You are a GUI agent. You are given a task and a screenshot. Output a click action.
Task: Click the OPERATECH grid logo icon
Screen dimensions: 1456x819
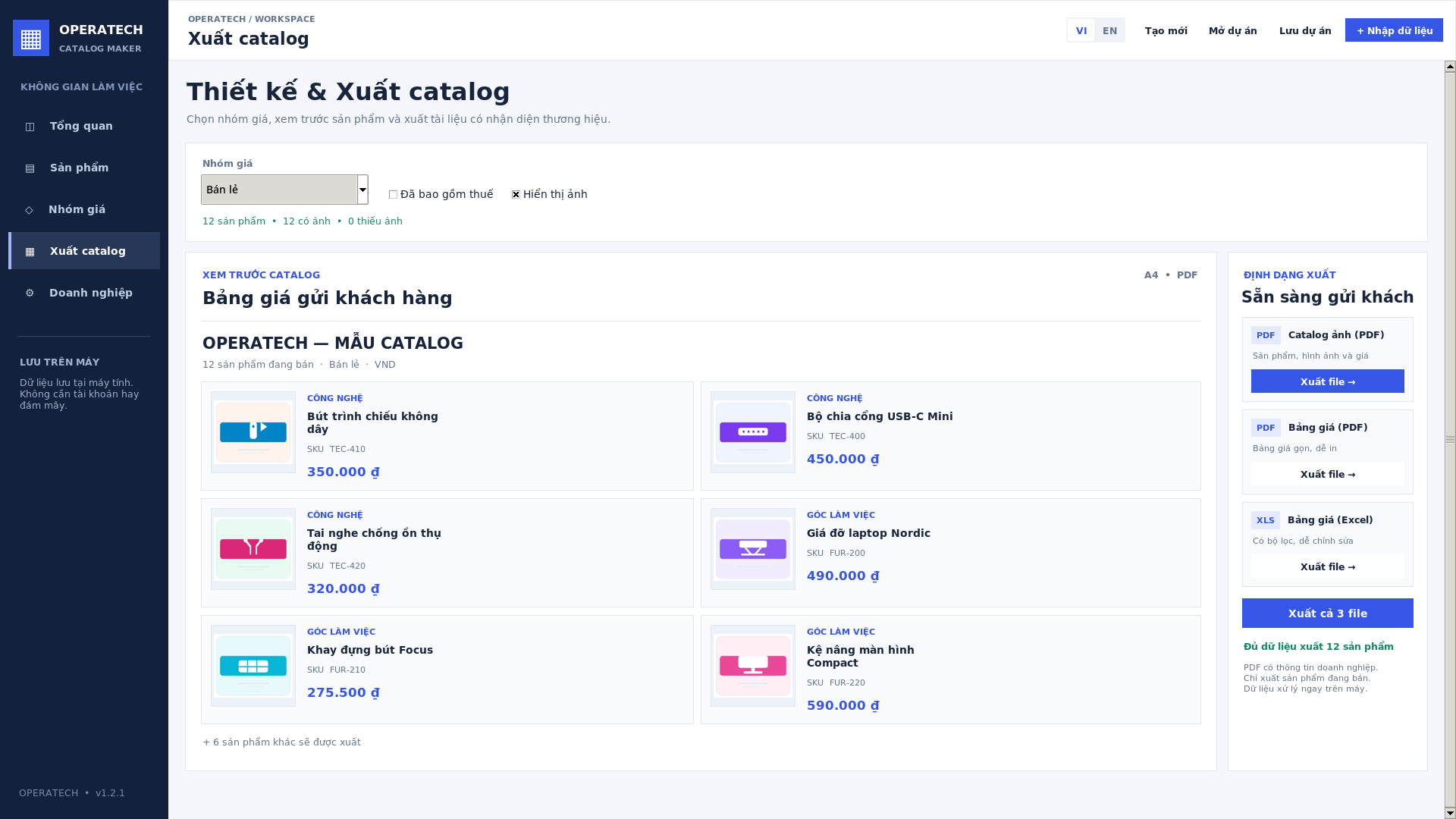pos(31,38)
